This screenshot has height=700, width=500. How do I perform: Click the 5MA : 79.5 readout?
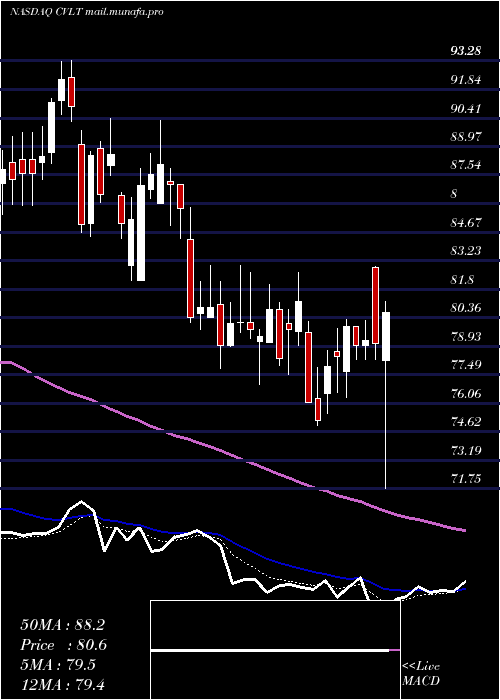[58, 664]
